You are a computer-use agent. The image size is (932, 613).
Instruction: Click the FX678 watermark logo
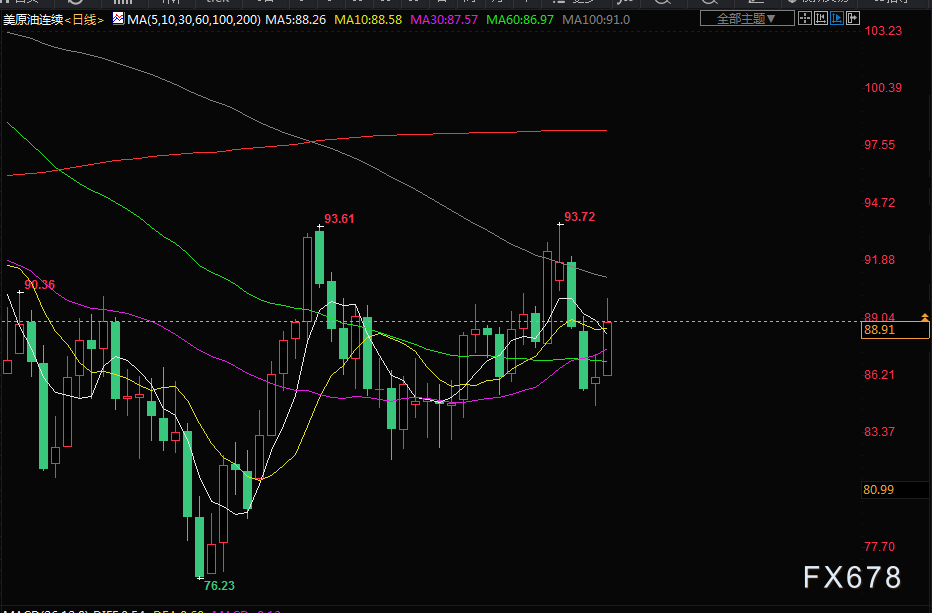tap(852, 577)
